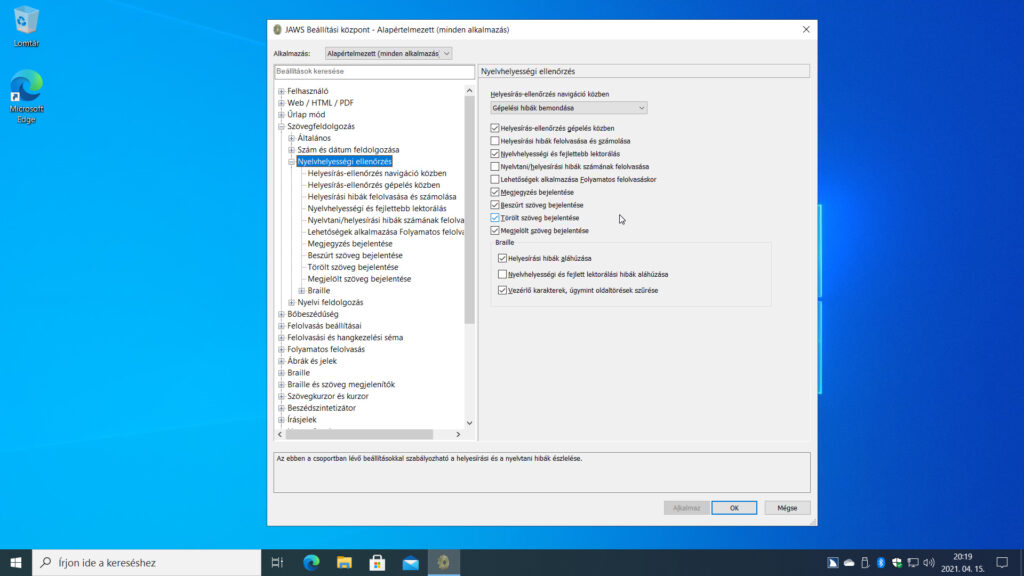Click the tree's scroll down arrow
Screen dimensions: 1024x576
(x=470, y=423)
